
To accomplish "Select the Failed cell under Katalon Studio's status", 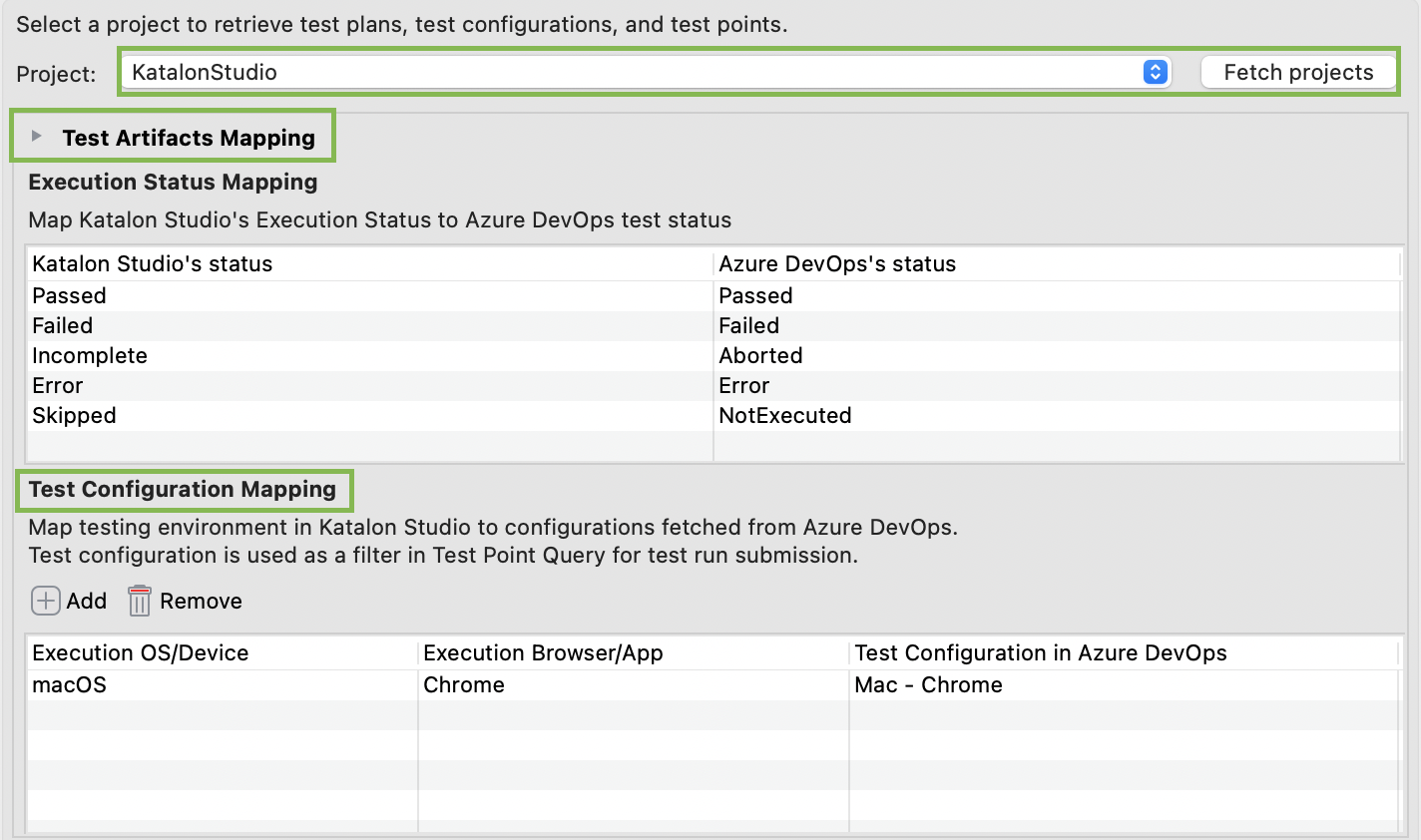I will point(369,326).
